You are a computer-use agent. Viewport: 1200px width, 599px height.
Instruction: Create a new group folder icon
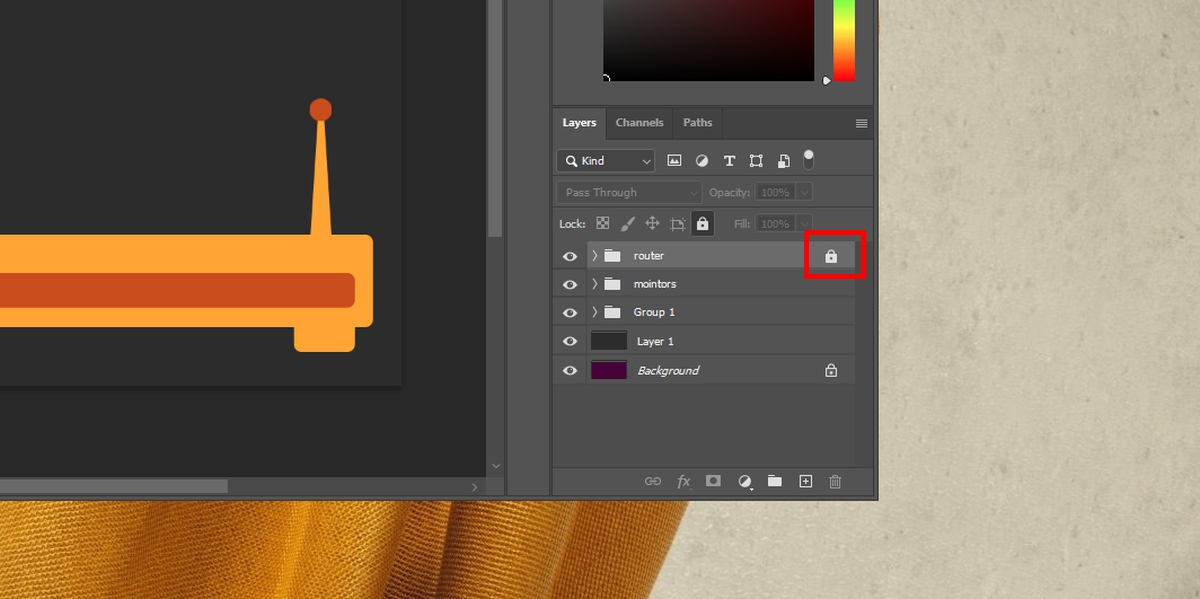click(x=774, y=481)
